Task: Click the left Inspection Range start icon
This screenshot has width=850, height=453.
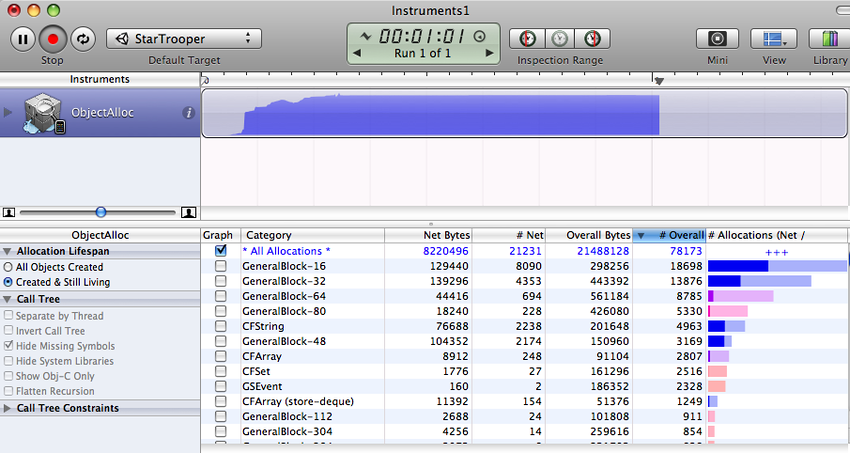Action: pos(527,39)
